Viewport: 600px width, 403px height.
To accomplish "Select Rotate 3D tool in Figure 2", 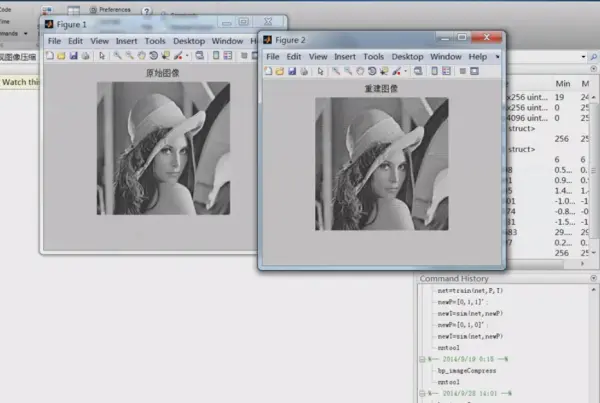I will 372,71.
